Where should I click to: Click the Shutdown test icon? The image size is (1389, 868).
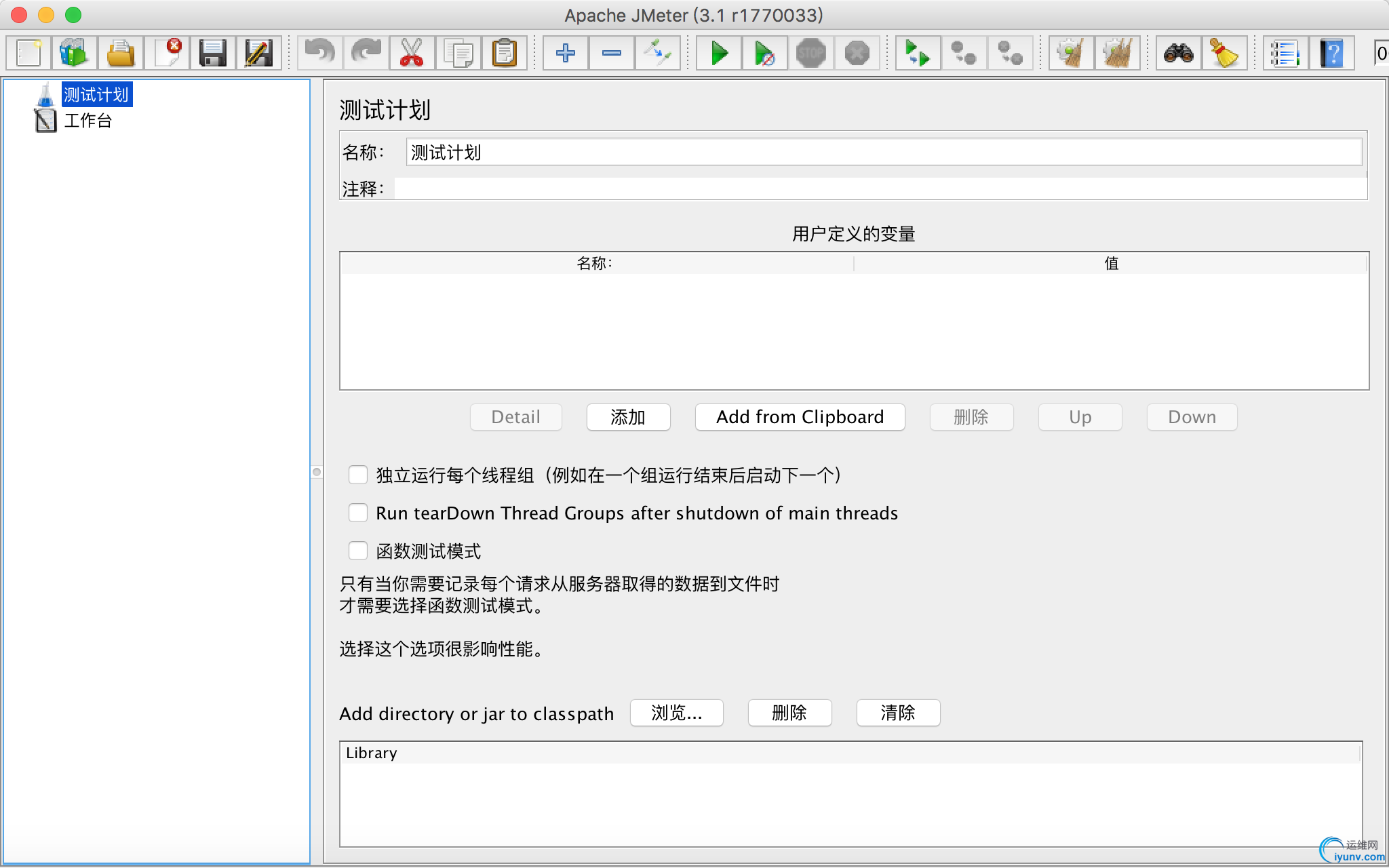click(x=857, y=53)
